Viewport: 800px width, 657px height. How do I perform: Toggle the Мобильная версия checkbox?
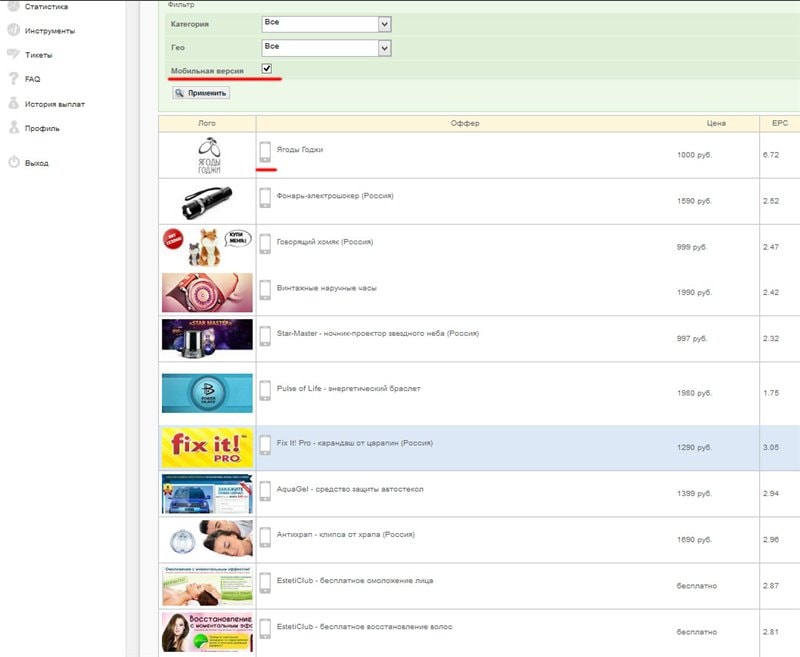click(x=266, y=68)
